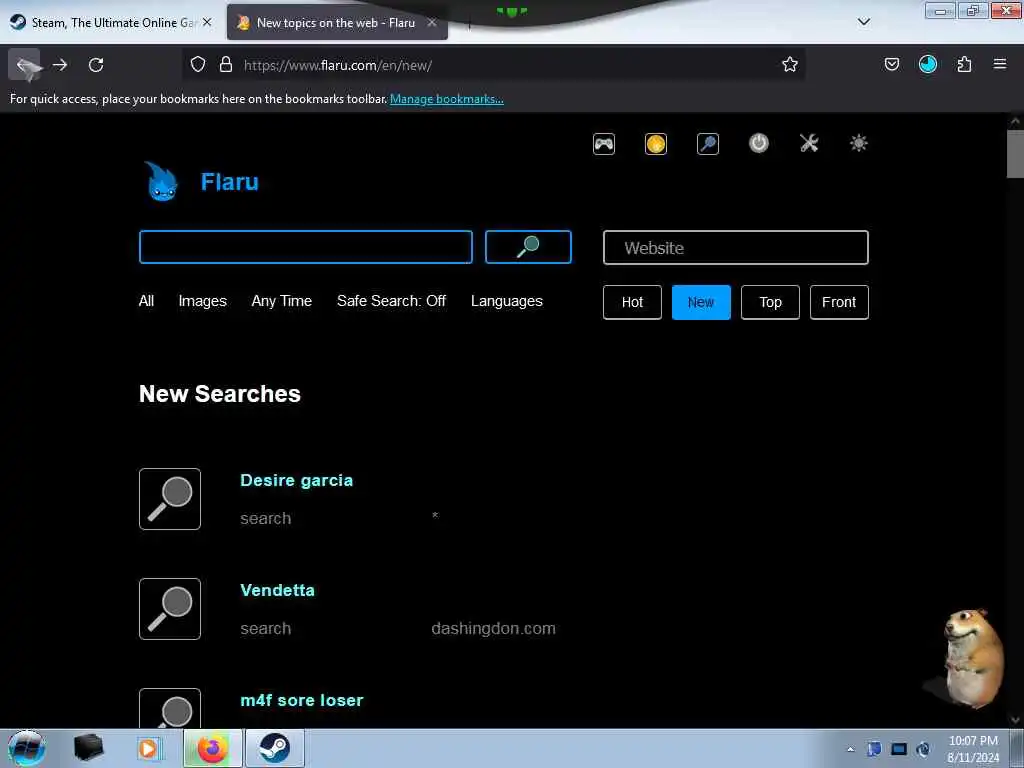Open the Vendetta search result
Viewport: 1024px width, 768px height.
[278, 590]
